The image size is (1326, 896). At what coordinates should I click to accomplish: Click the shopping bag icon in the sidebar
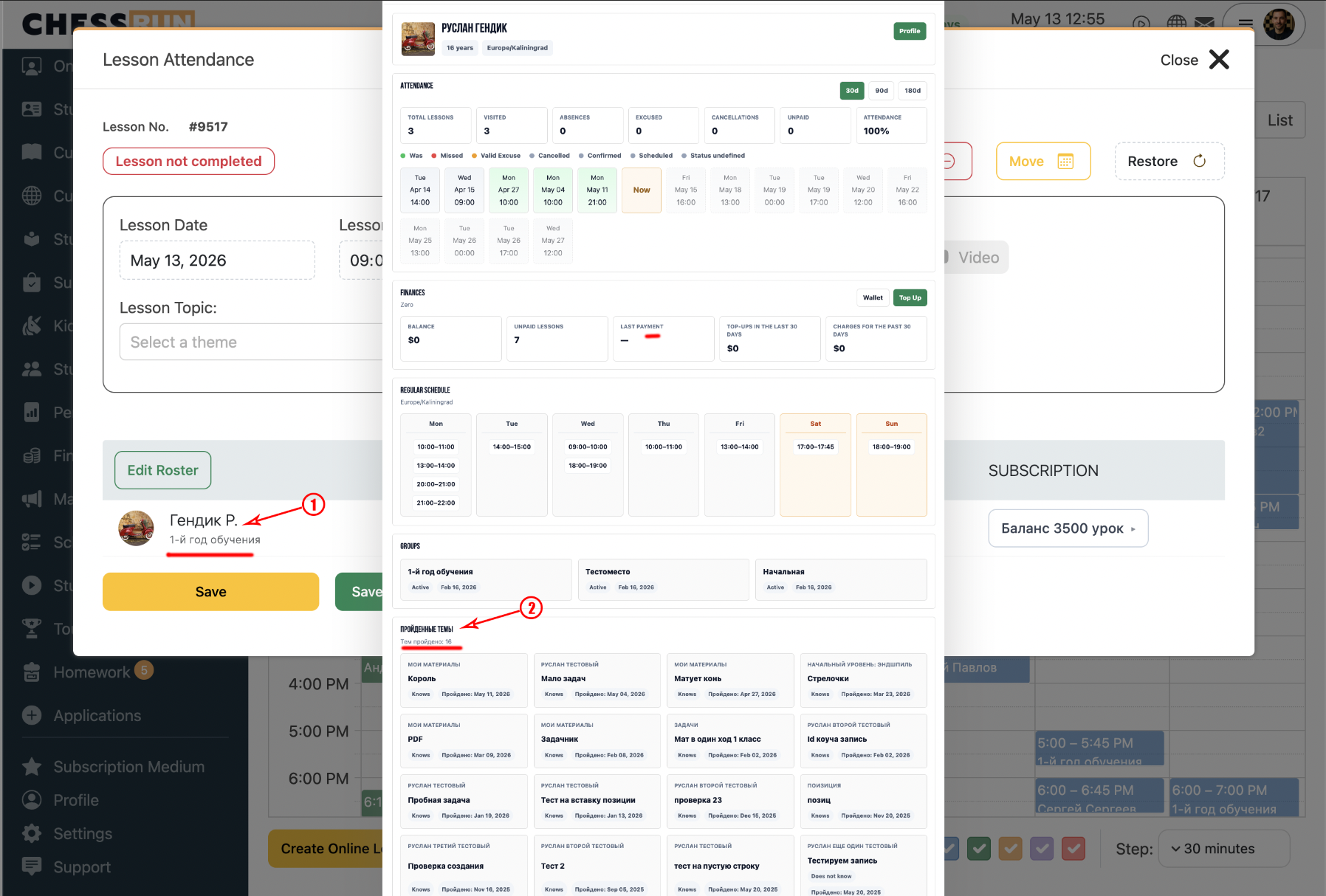pos(32,283)
